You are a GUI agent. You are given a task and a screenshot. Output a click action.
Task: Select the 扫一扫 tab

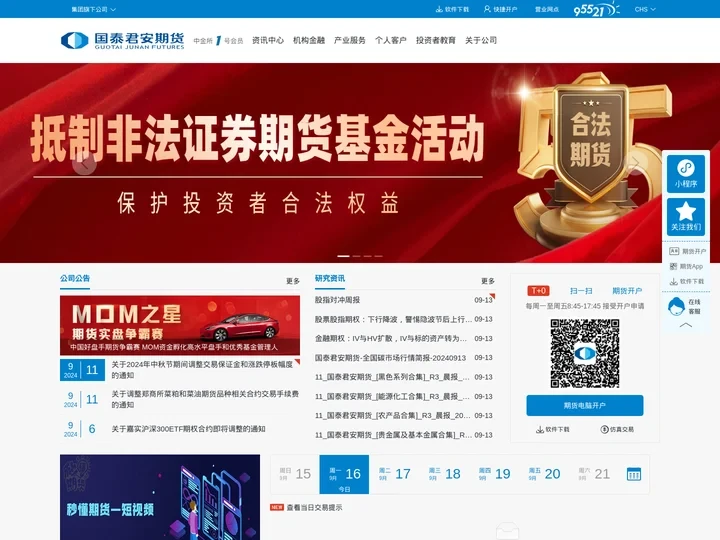581,291
